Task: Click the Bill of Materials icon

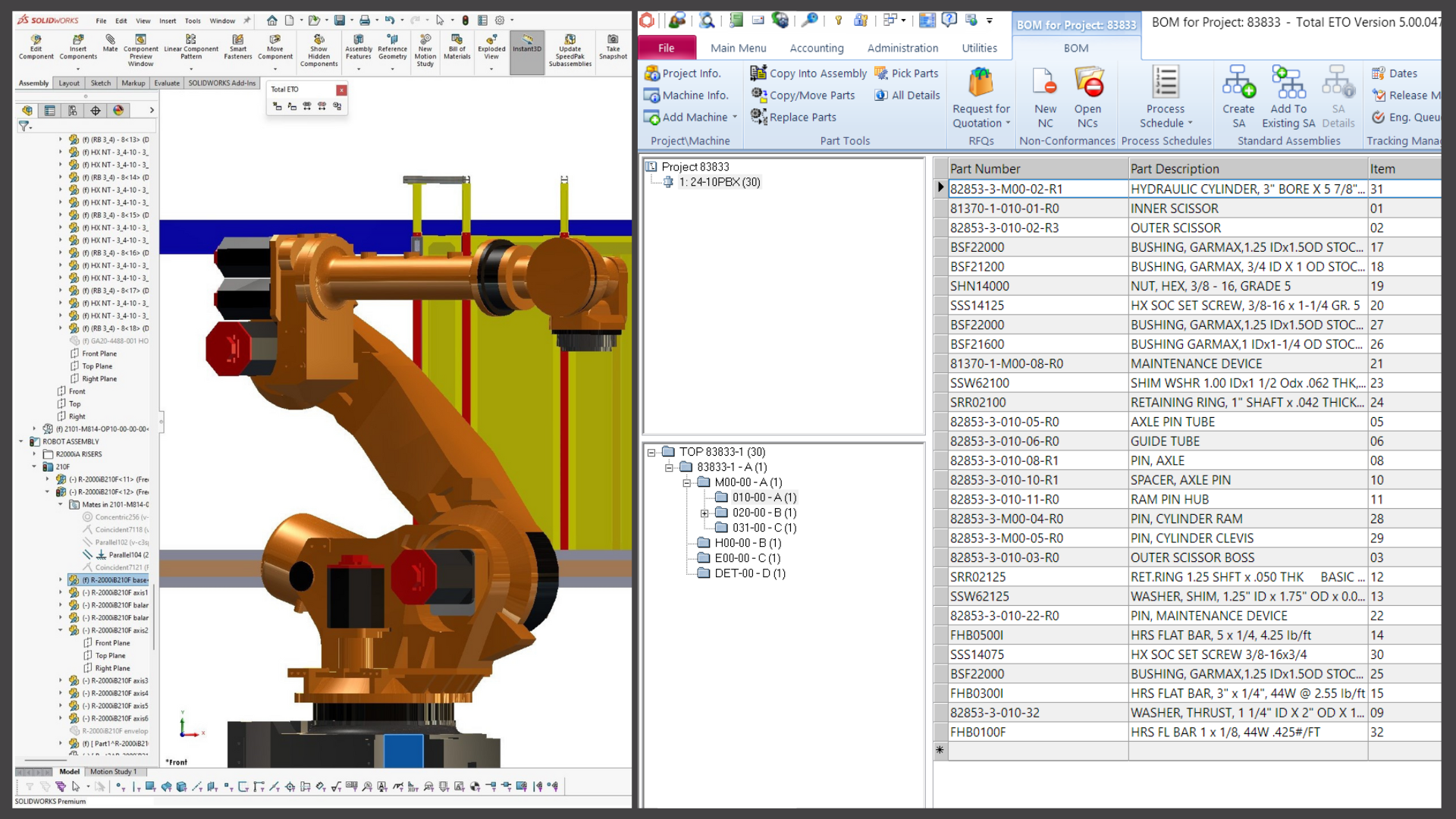Action: 457,47
